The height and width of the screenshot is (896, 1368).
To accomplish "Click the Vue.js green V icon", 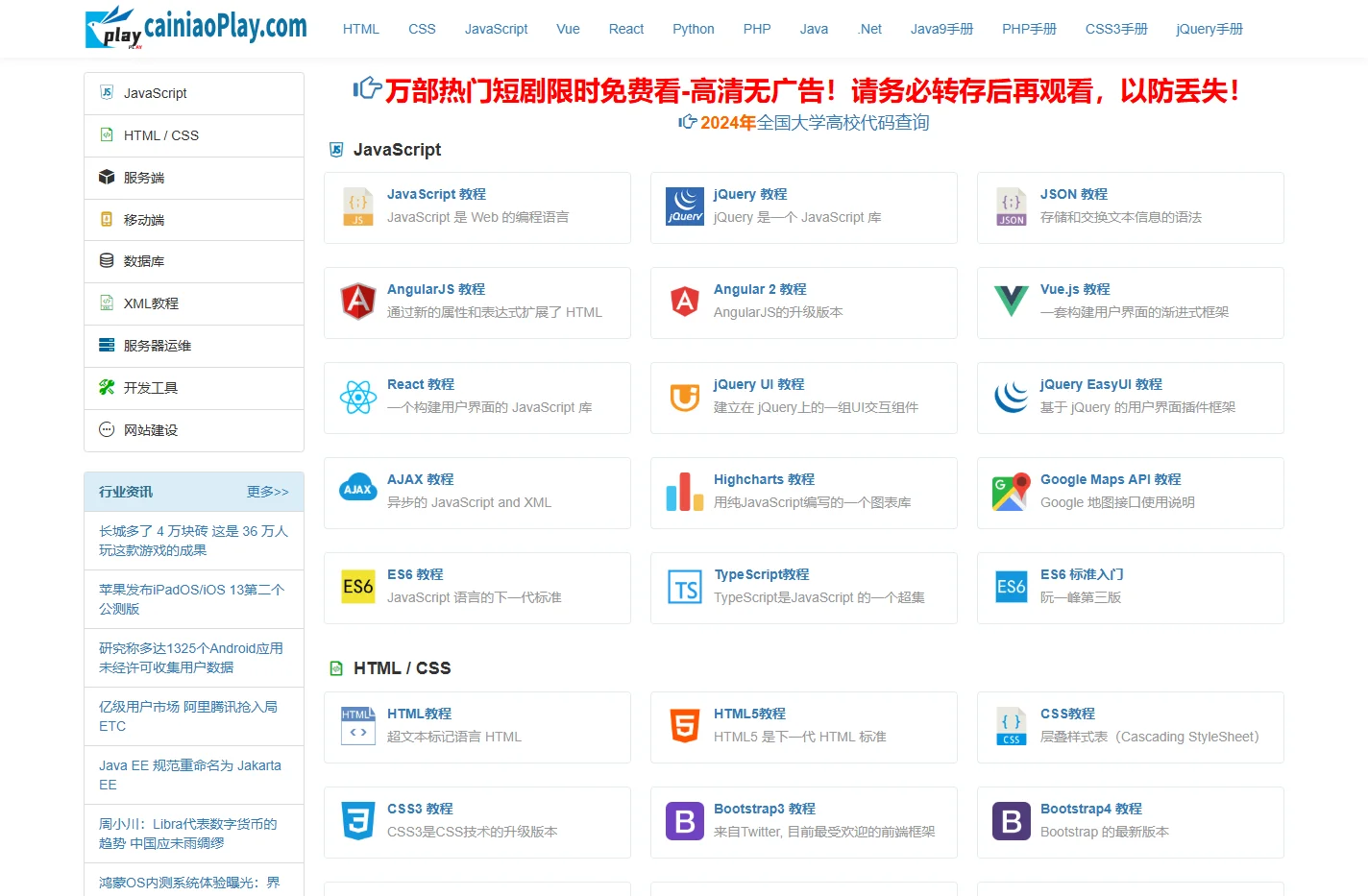I will point(1012,302).
